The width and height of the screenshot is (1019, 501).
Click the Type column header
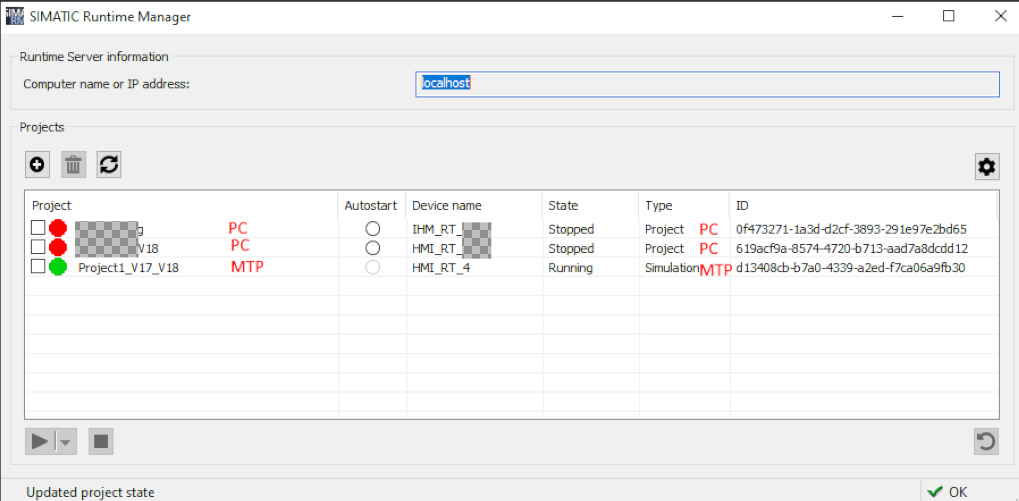658,205
